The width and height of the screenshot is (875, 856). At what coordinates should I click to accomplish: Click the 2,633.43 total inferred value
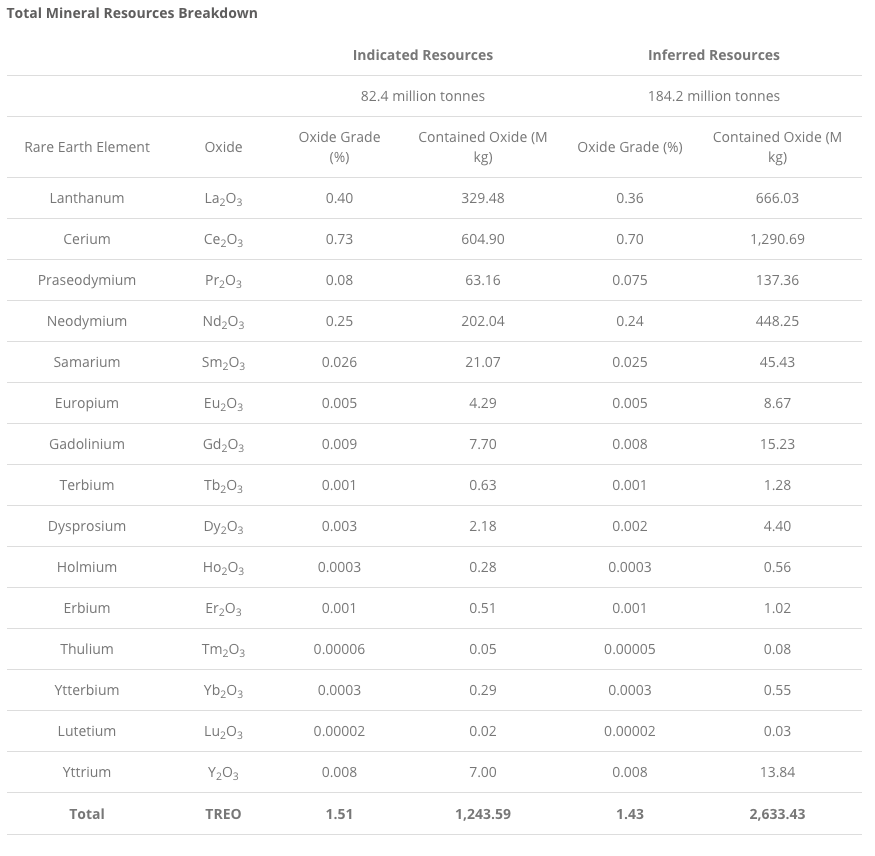pyautogui.click(x=776, y=814)
